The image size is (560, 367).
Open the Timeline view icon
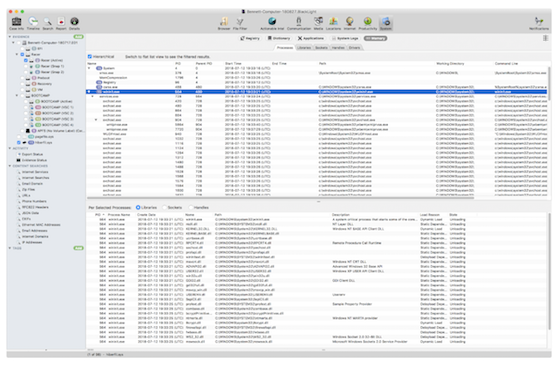pos(33,22)
